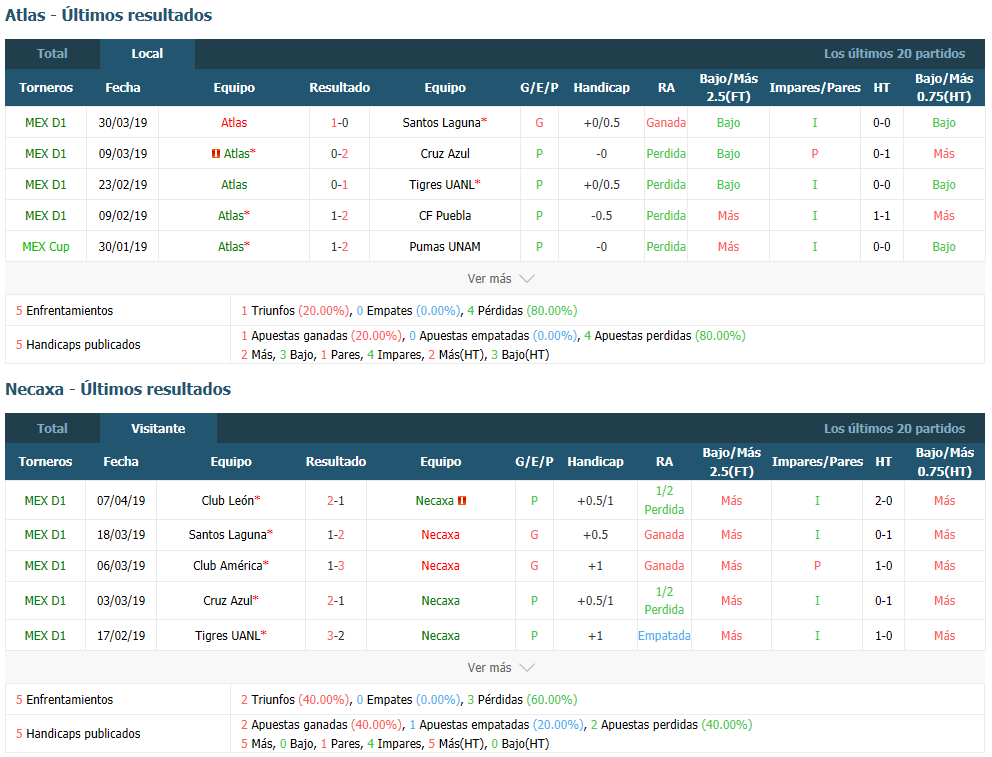
Task: Click '1 Triunfos (20.00%)' in the Atlas summary
Action: tap(295, 311)
